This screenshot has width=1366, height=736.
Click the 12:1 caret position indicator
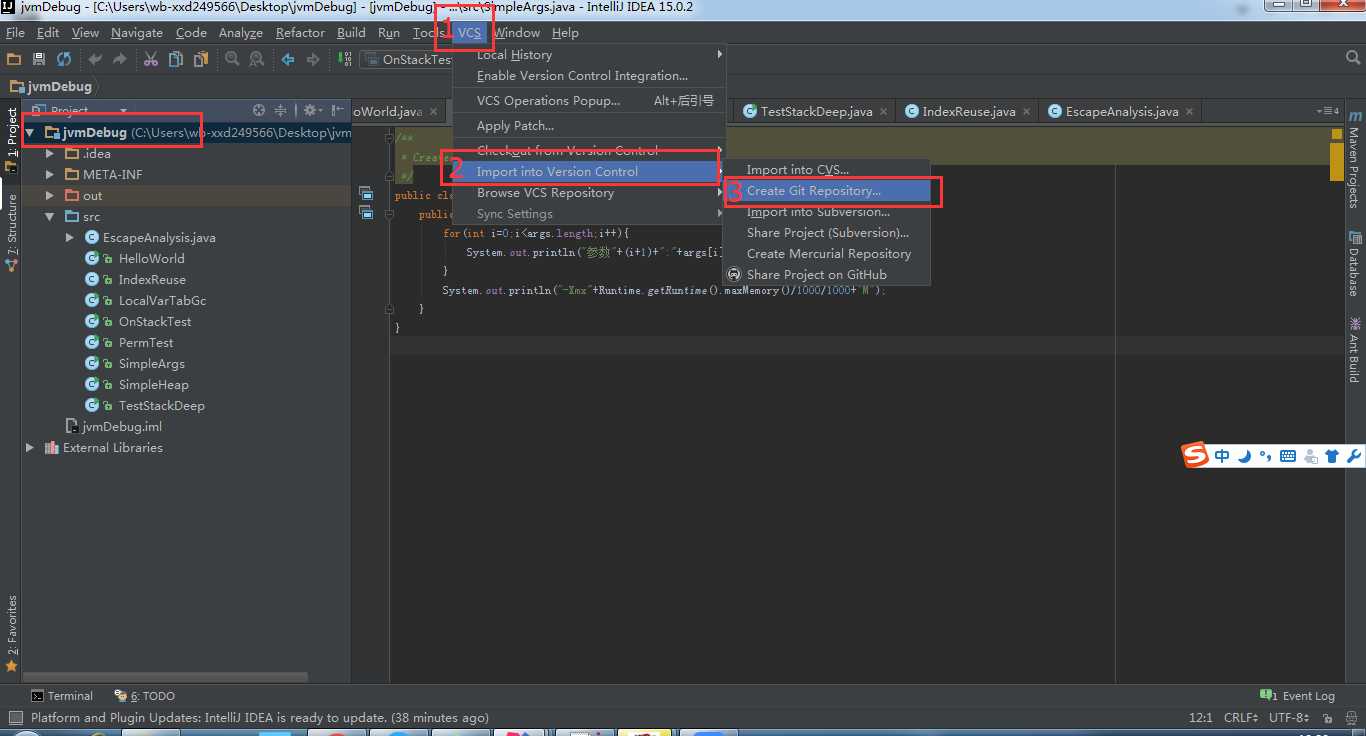1201,718
